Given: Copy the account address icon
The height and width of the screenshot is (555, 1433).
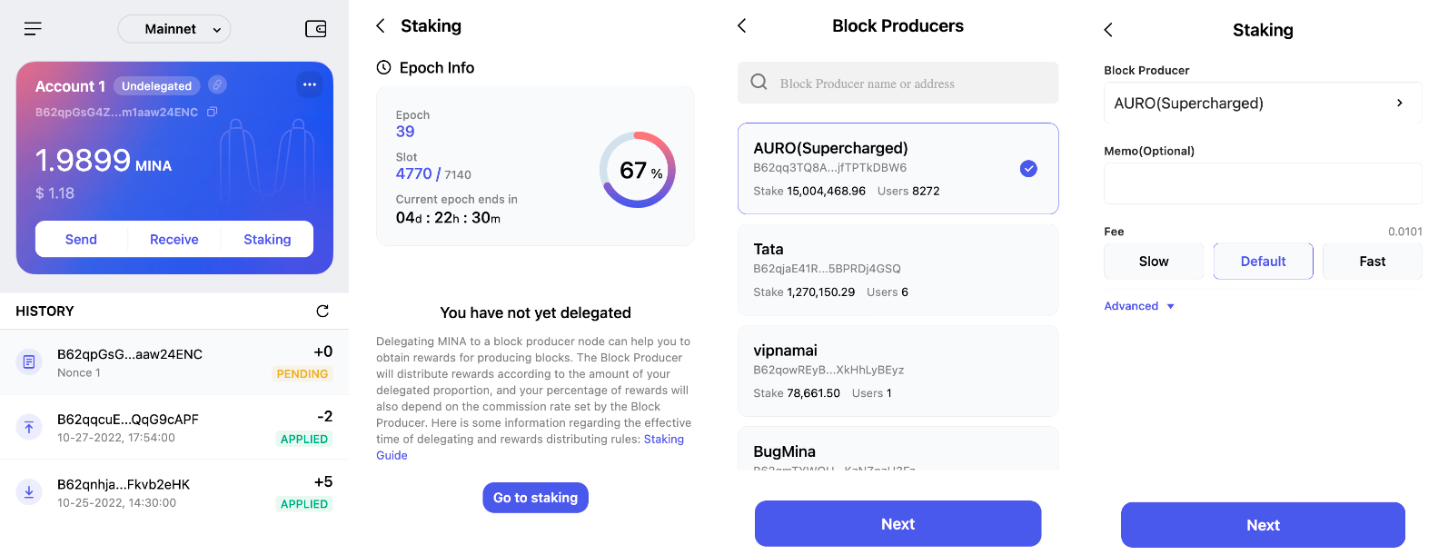Looking at the screenshot, I should tap(212, 112).
